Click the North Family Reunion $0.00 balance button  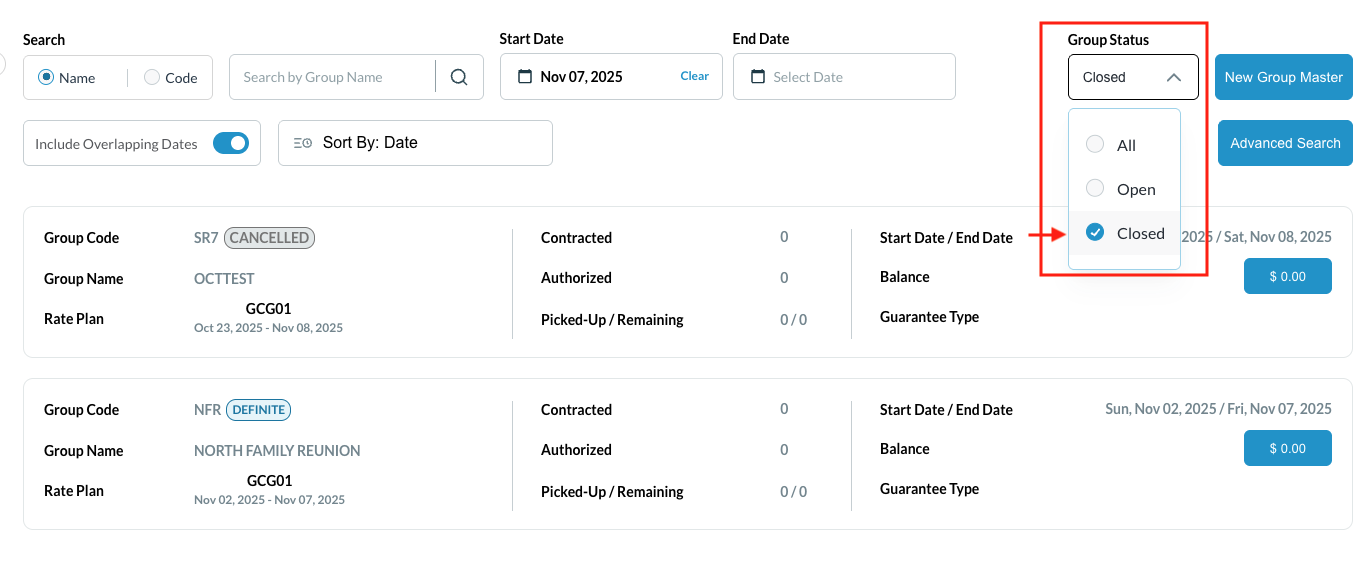[1287, 448]
